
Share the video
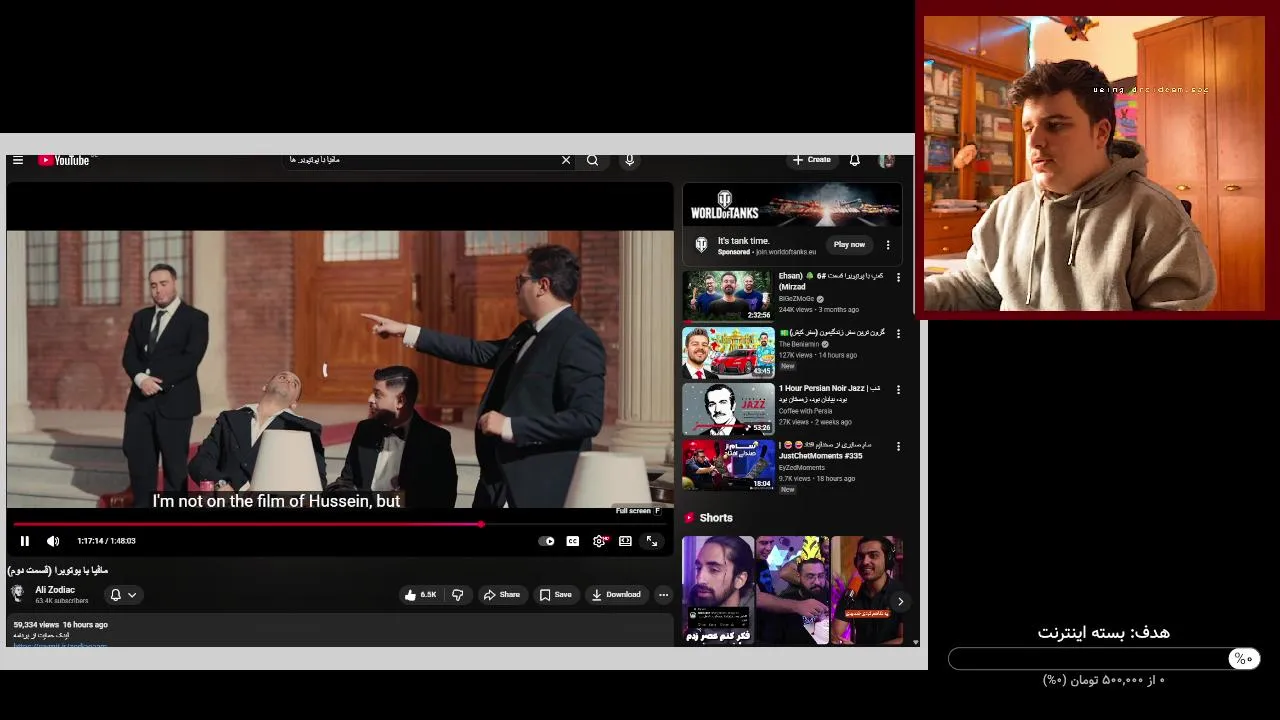click(502, 595)
